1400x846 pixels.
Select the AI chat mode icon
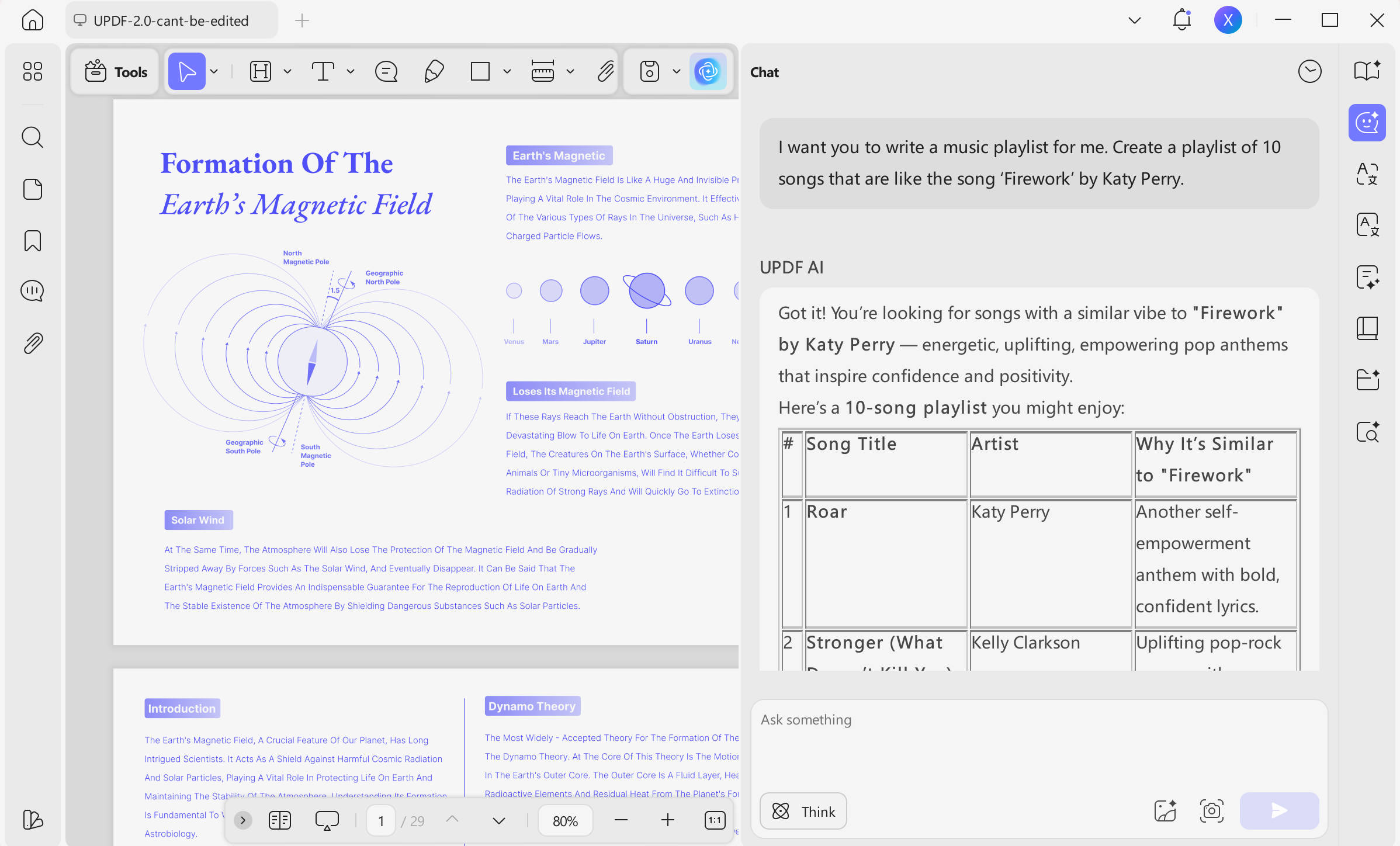[1367, 123]
